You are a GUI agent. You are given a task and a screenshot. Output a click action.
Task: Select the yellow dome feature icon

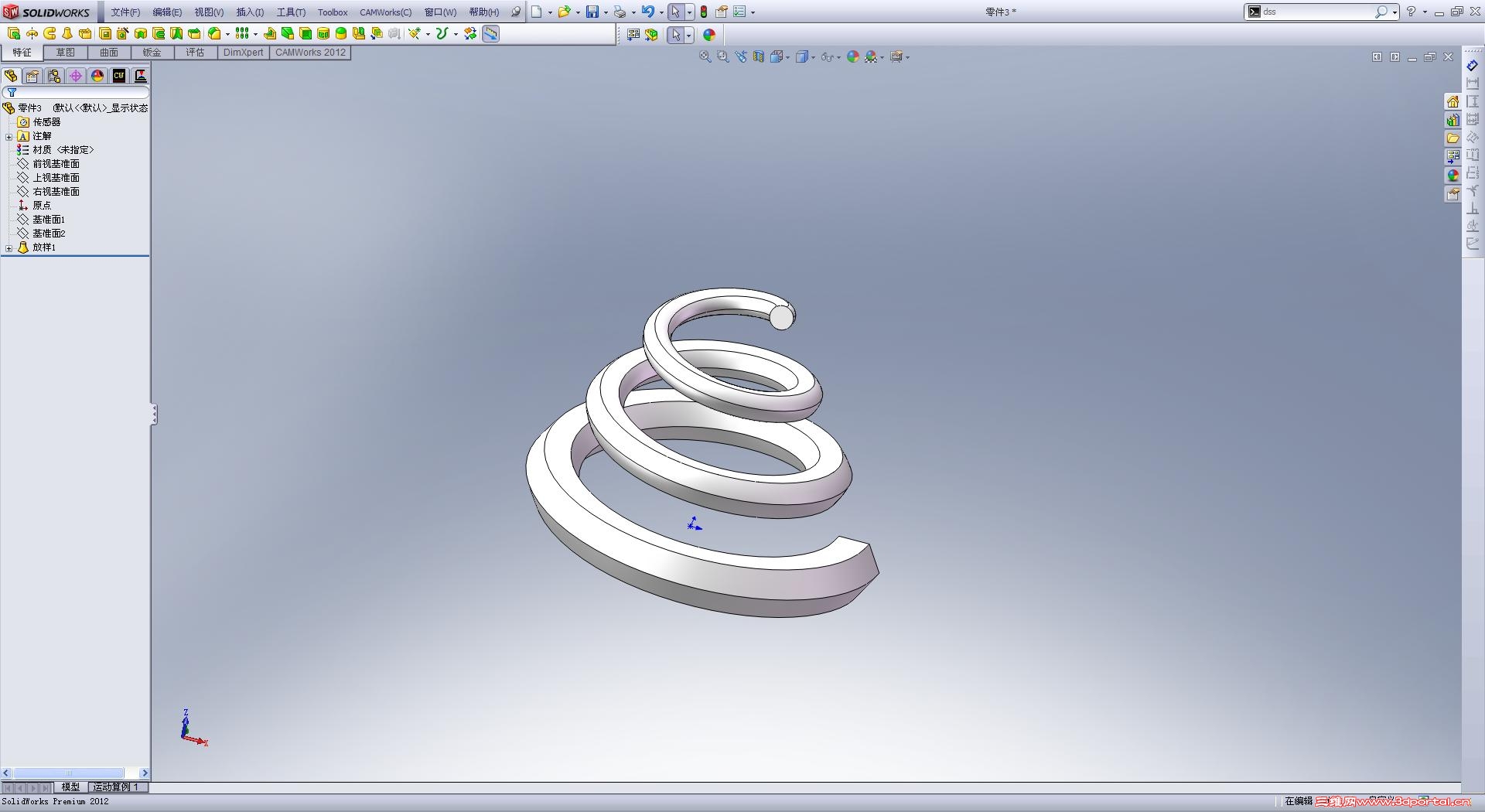coord(341,33)
